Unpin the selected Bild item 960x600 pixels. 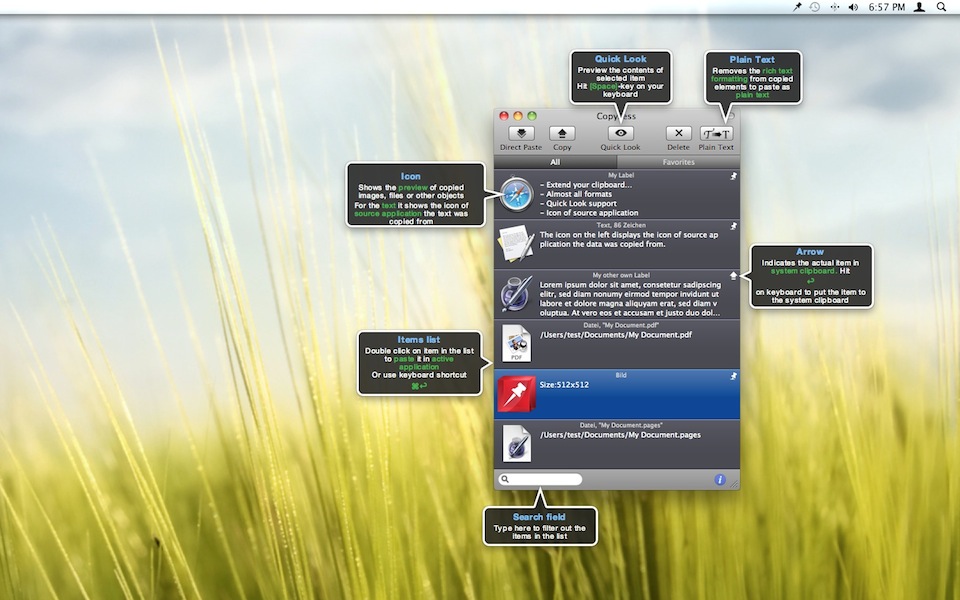[x=733, y=376]
